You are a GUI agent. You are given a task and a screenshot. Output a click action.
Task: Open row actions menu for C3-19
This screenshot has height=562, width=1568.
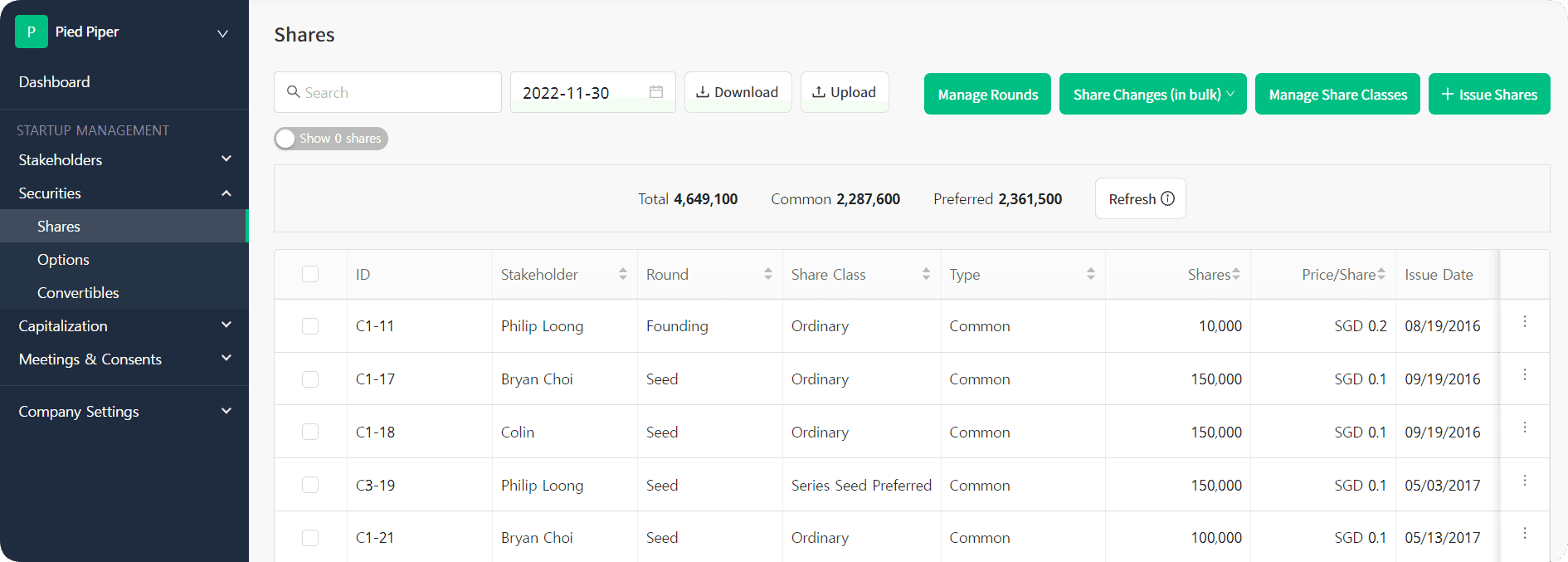[1525, 481]
